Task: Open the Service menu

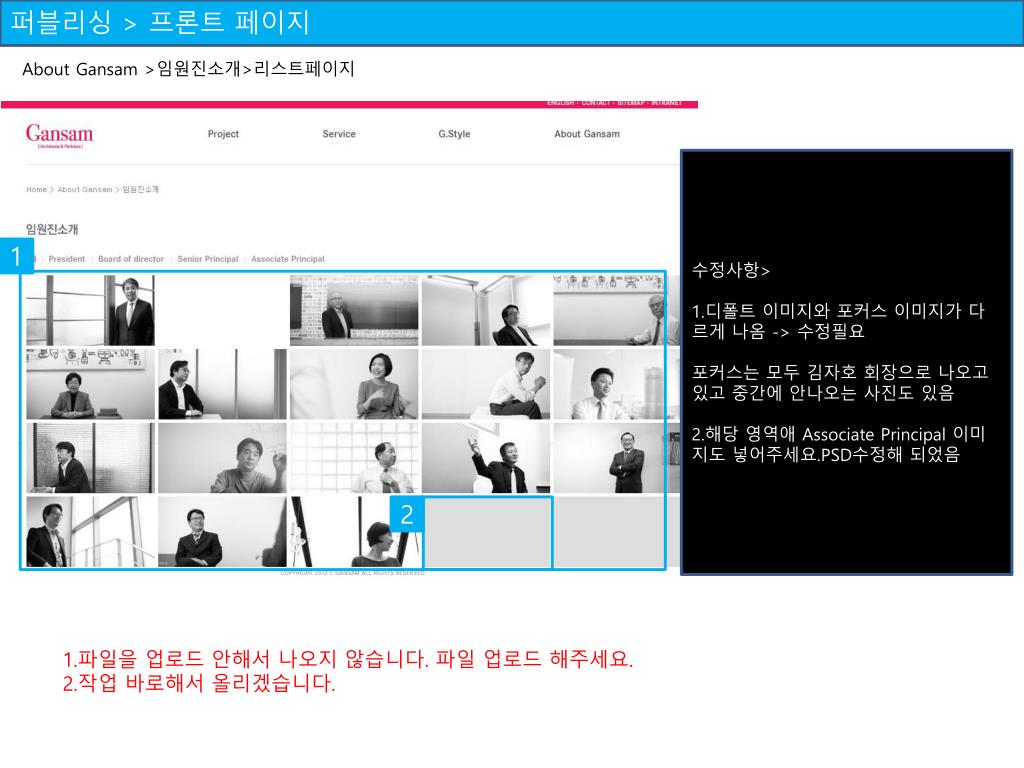Action: (x=339, y=134)
